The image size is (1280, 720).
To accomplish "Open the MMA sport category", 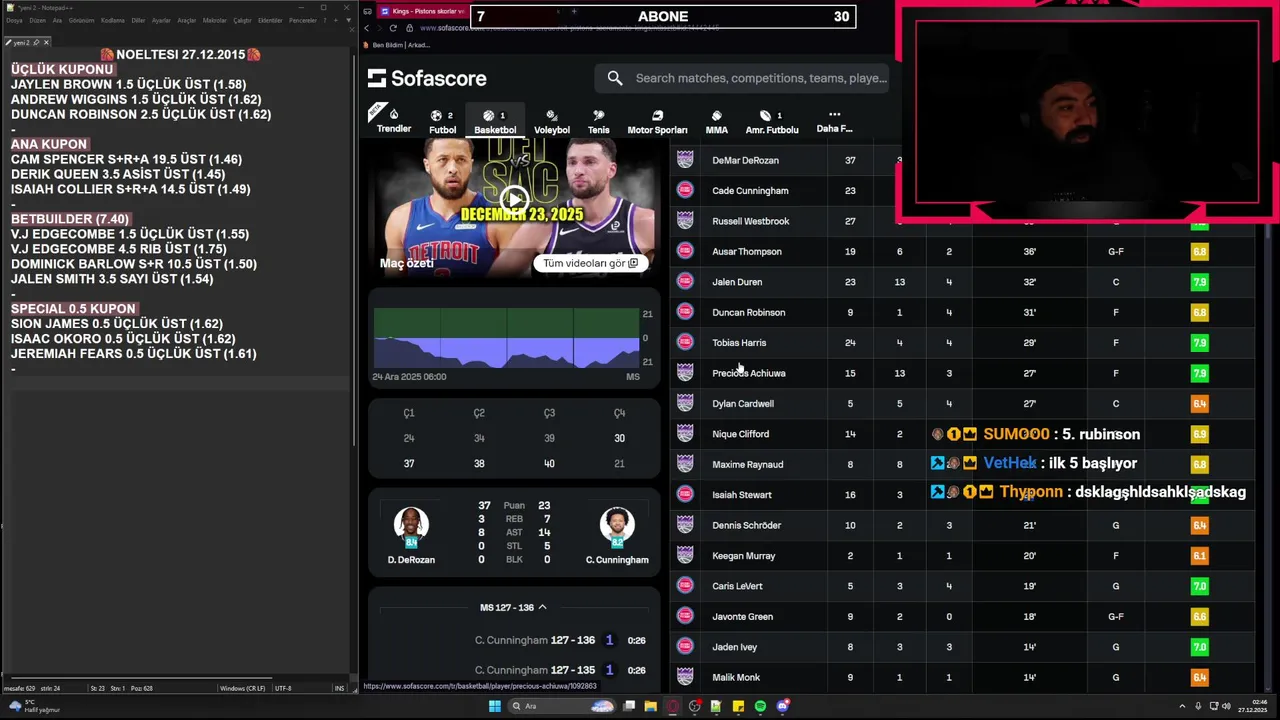I will [716, 121].
